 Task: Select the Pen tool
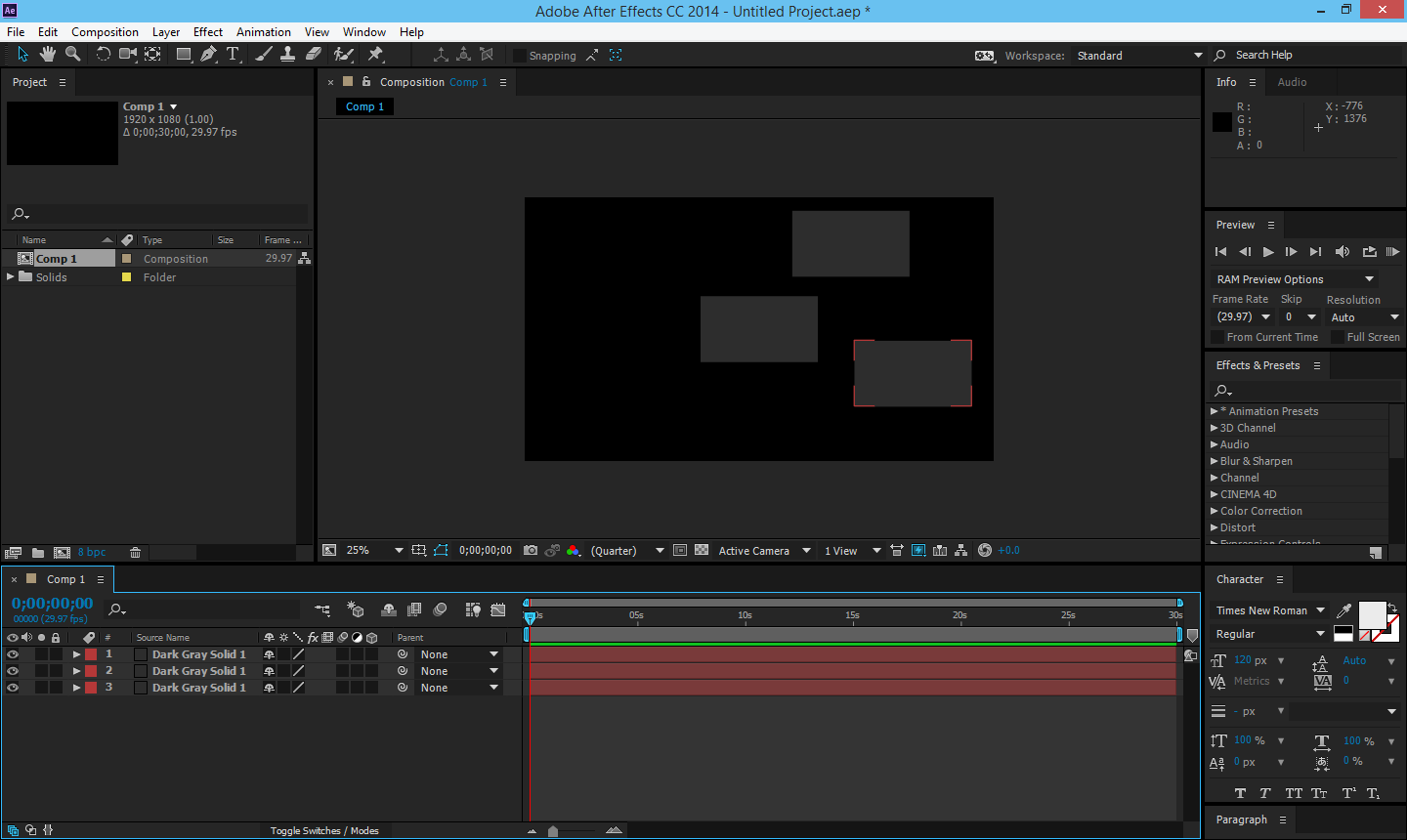click(209, 55)
